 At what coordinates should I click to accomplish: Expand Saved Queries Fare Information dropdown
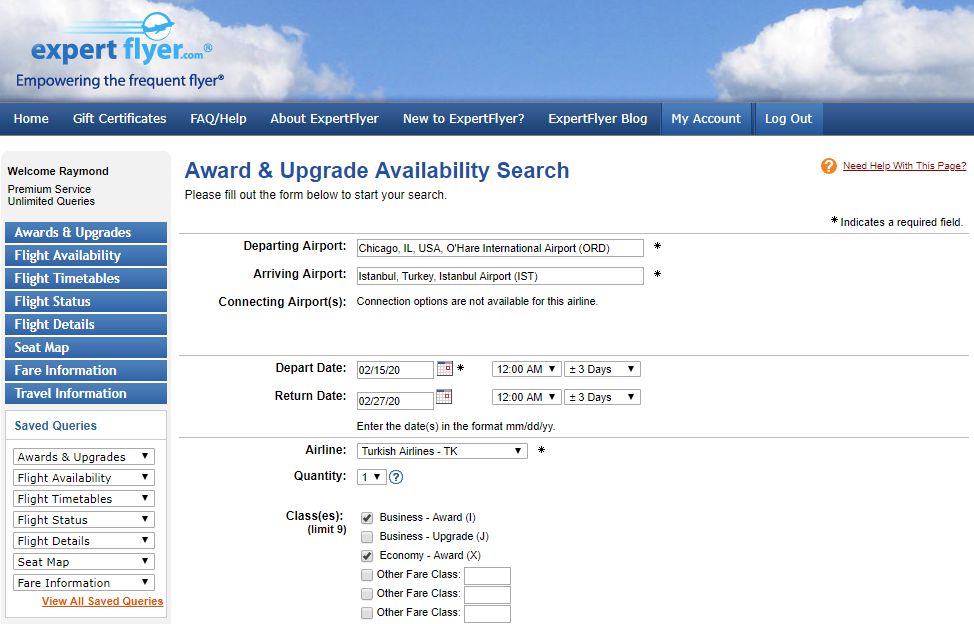84,583
